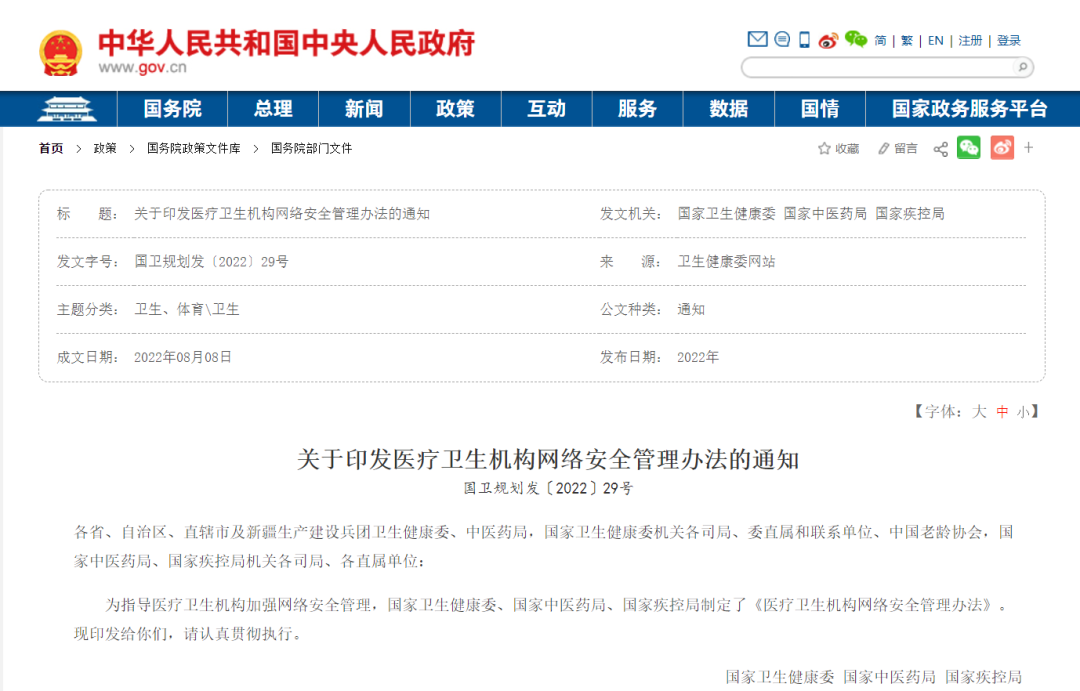Click the WeChat icon in top header
Viewport: 1080px width, 691px height.
tap(855, 40)
